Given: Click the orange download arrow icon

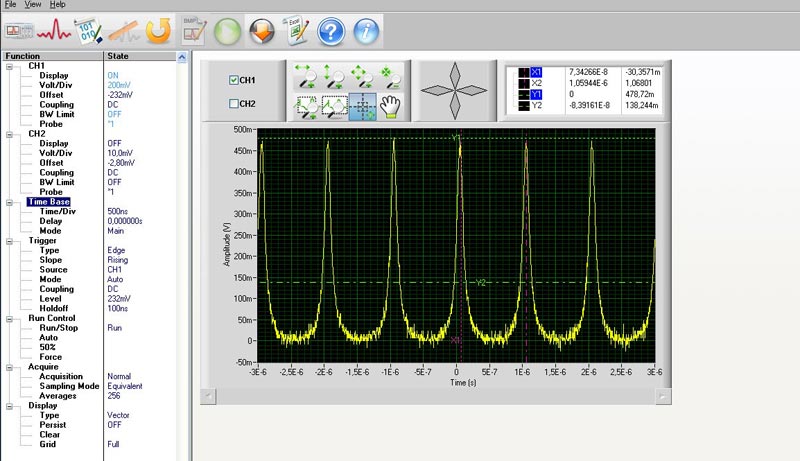Looking at the screenshot, I should [262, 32].
